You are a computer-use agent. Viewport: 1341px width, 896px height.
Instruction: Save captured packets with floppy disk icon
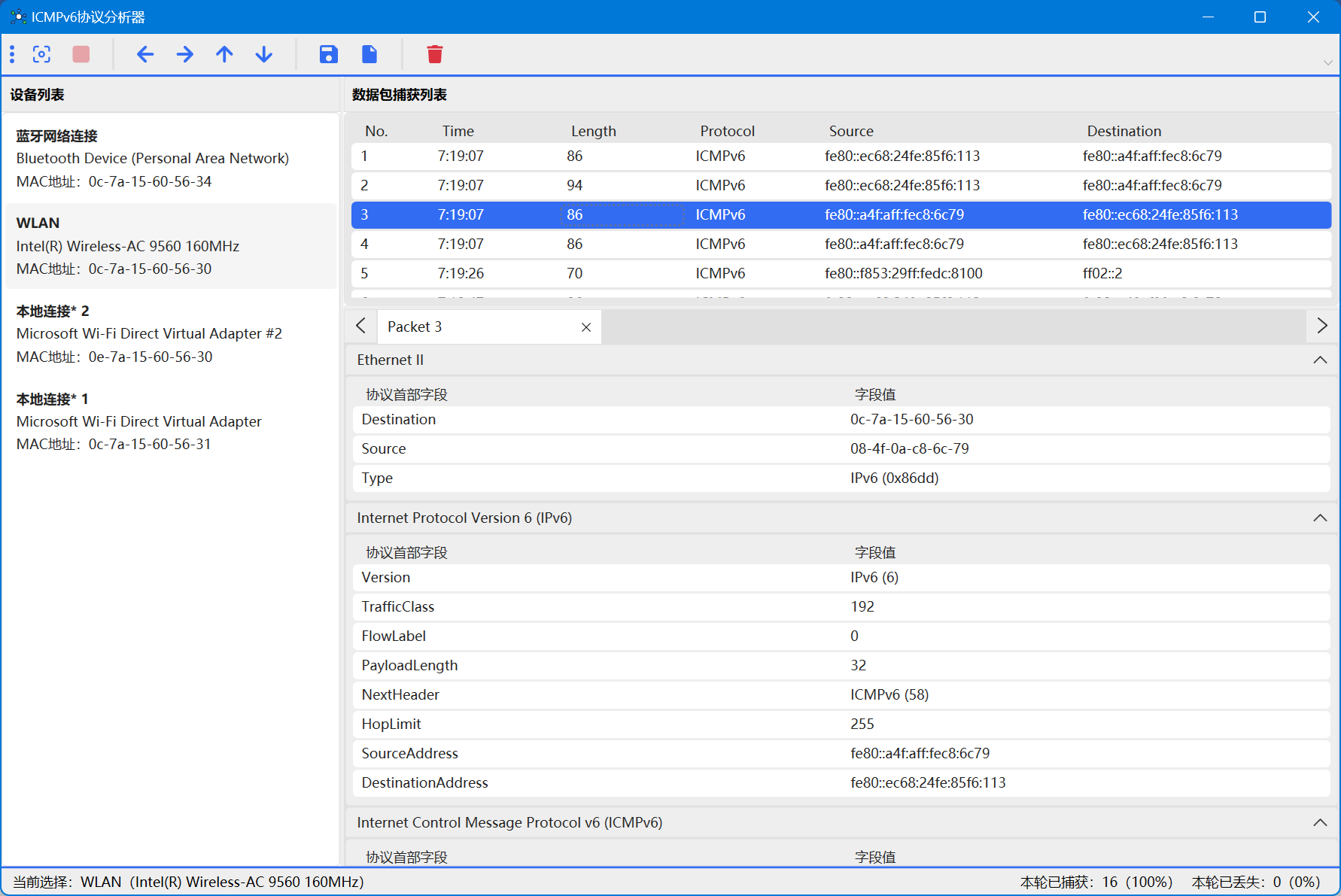coord(328,54)
